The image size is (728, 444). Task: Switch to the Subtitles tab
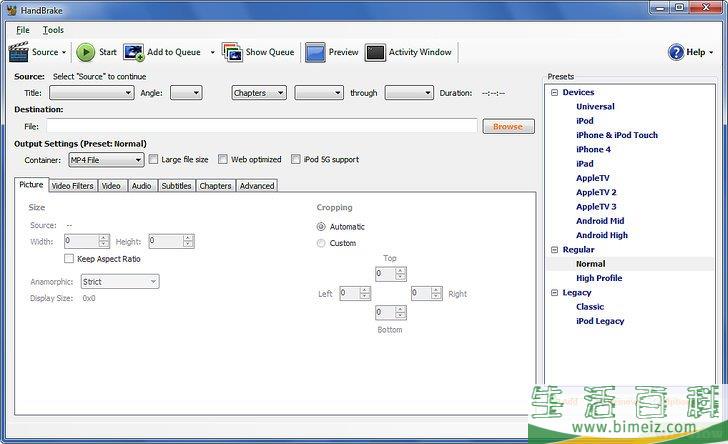(x=176, y=186)
